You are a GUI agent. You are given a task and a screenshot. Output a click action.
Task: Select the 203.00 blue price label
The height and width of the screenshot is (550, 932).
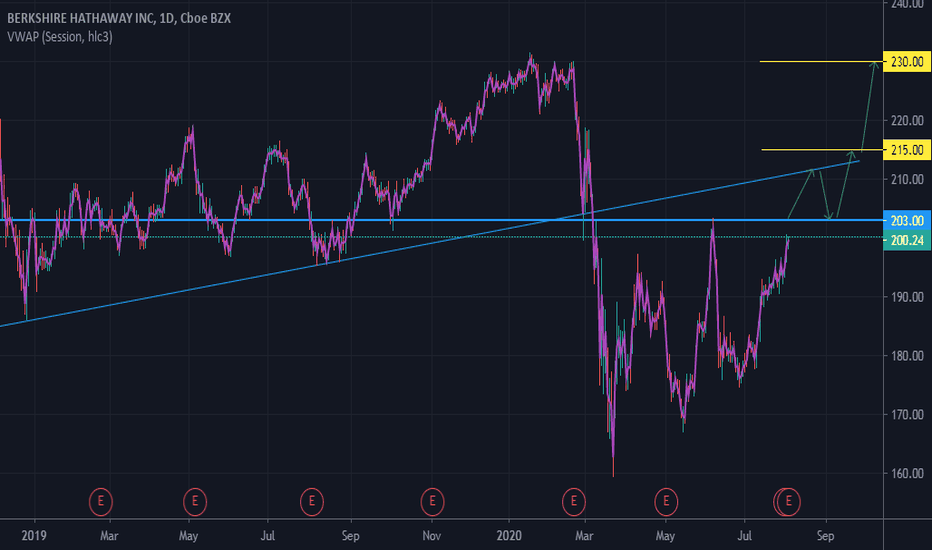[x=907, y=221]
